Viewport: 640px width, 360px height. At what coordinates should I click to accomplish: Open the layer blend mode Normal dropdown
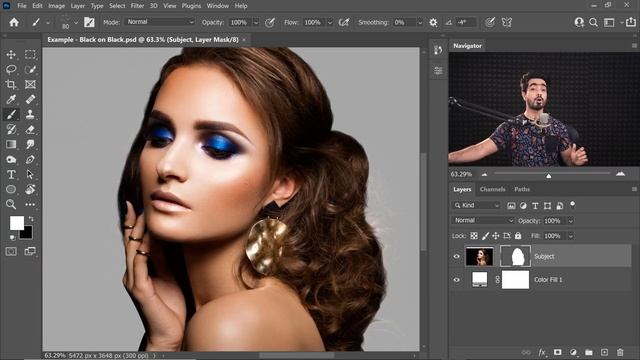483,220
